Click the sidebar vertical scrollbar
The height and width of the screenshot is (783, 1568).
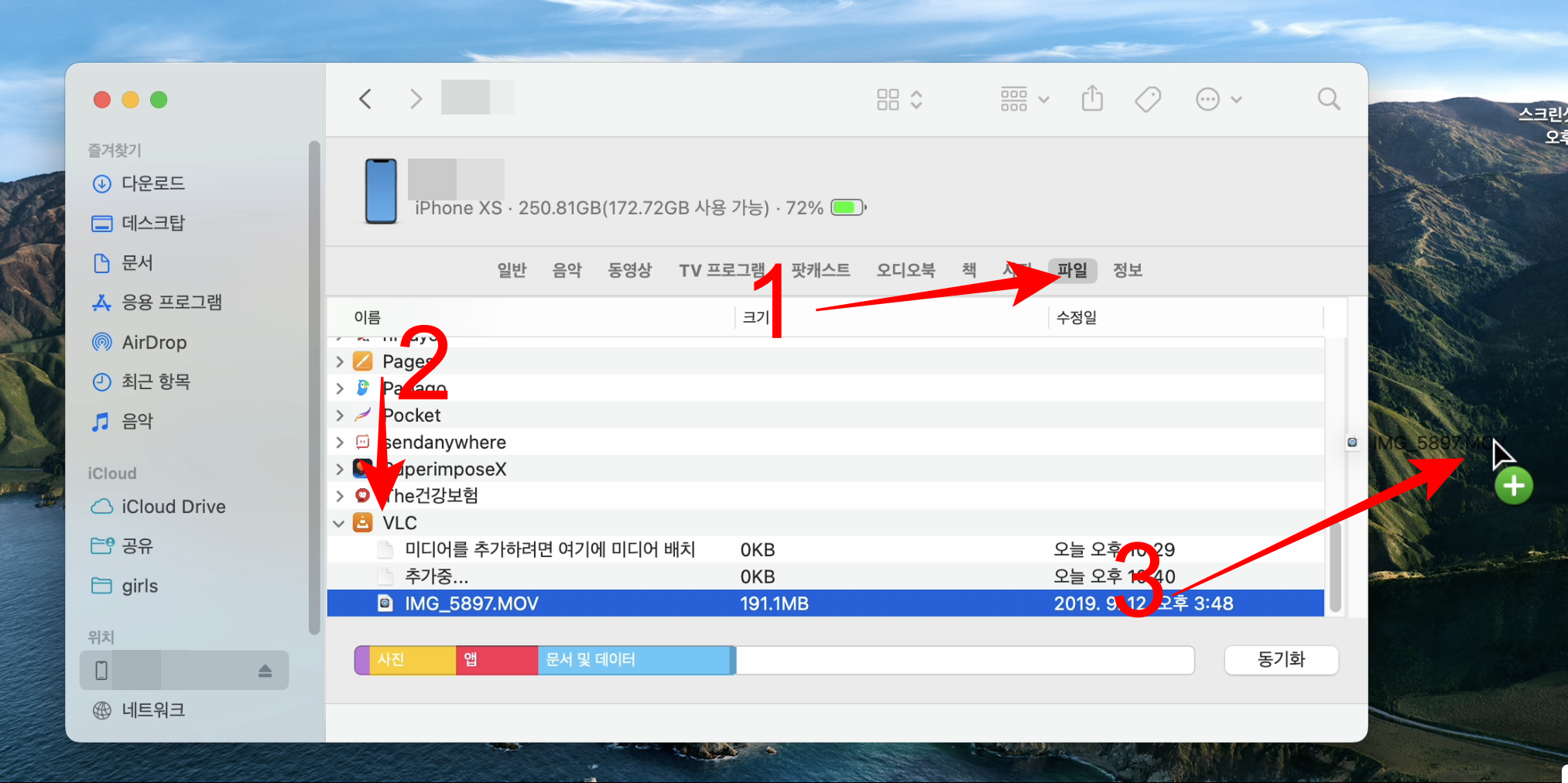pyautogui.click(x=313, y=387)
